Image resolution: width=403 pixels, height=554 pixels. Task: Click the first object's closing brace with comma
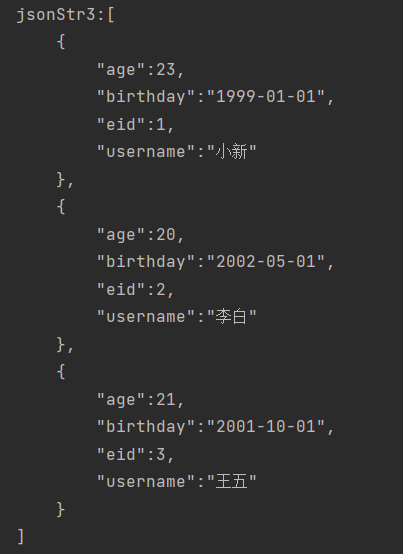(65, 179)
